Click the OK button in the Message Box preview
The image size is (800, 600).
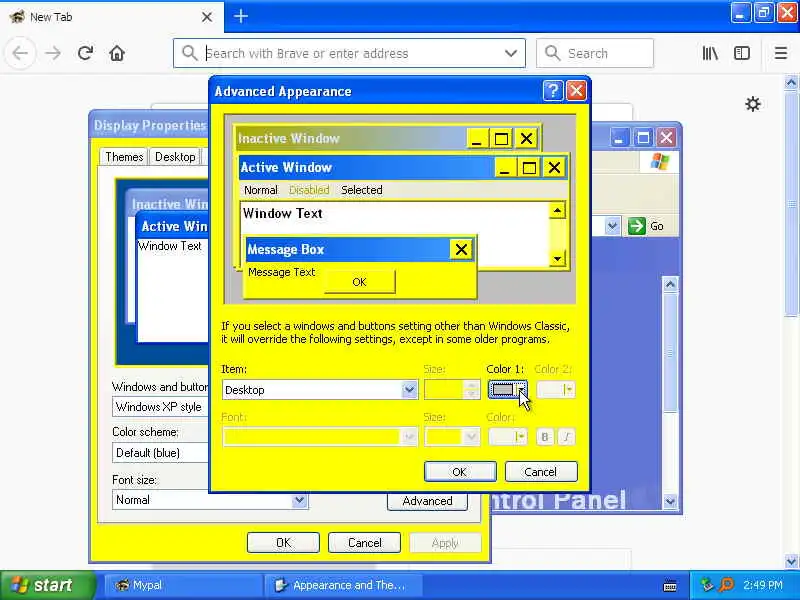coord(360,282)
